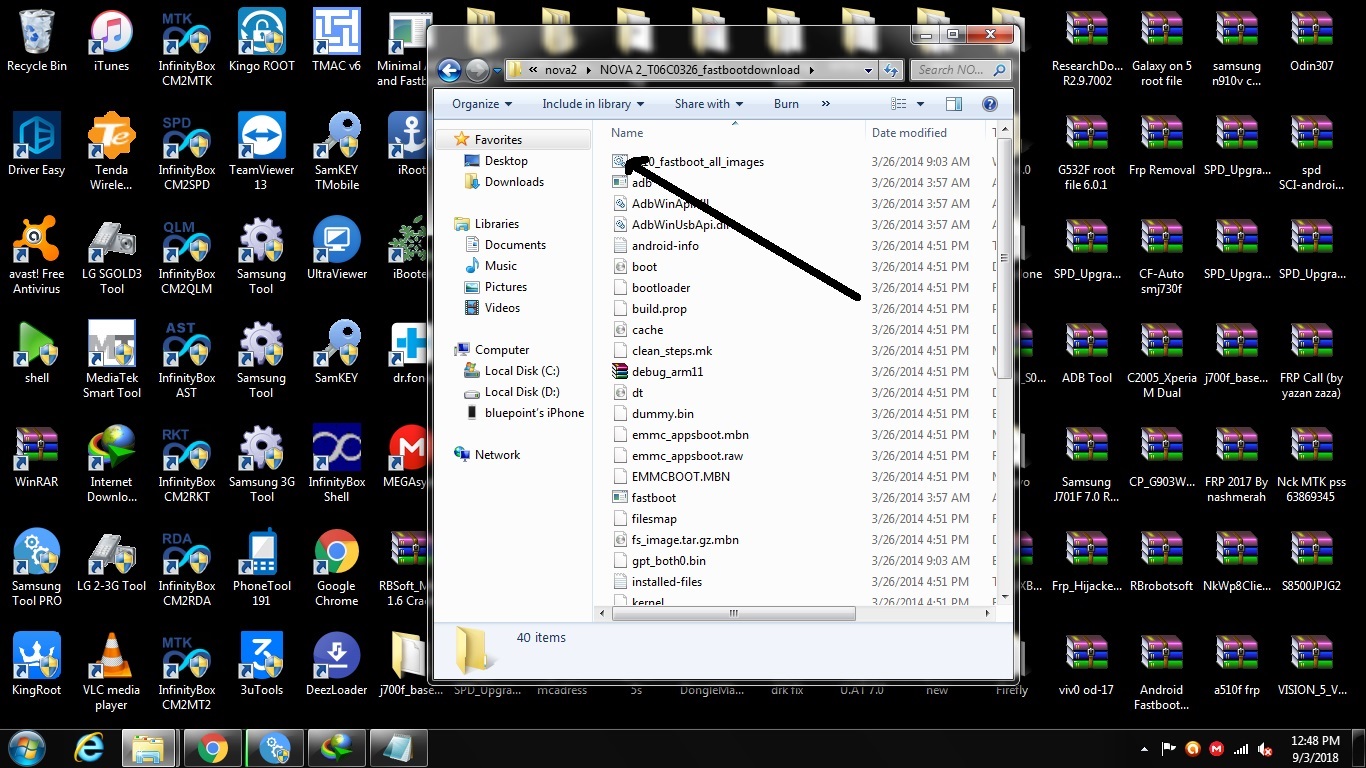Open Internet Explorer from the taskbar
Screen dimensions: 1366x768
89,747
